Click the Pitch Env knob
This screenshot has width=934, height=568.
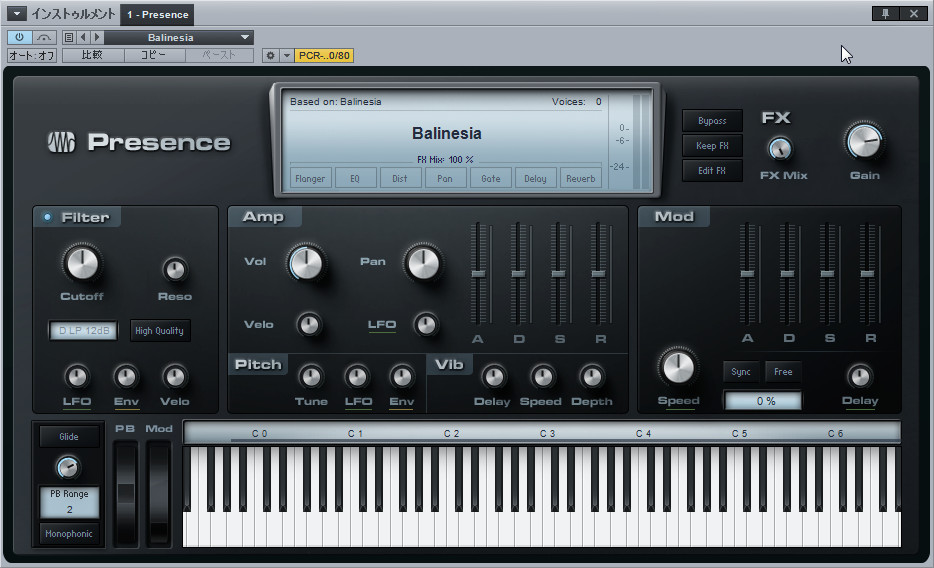coord(401,376)
